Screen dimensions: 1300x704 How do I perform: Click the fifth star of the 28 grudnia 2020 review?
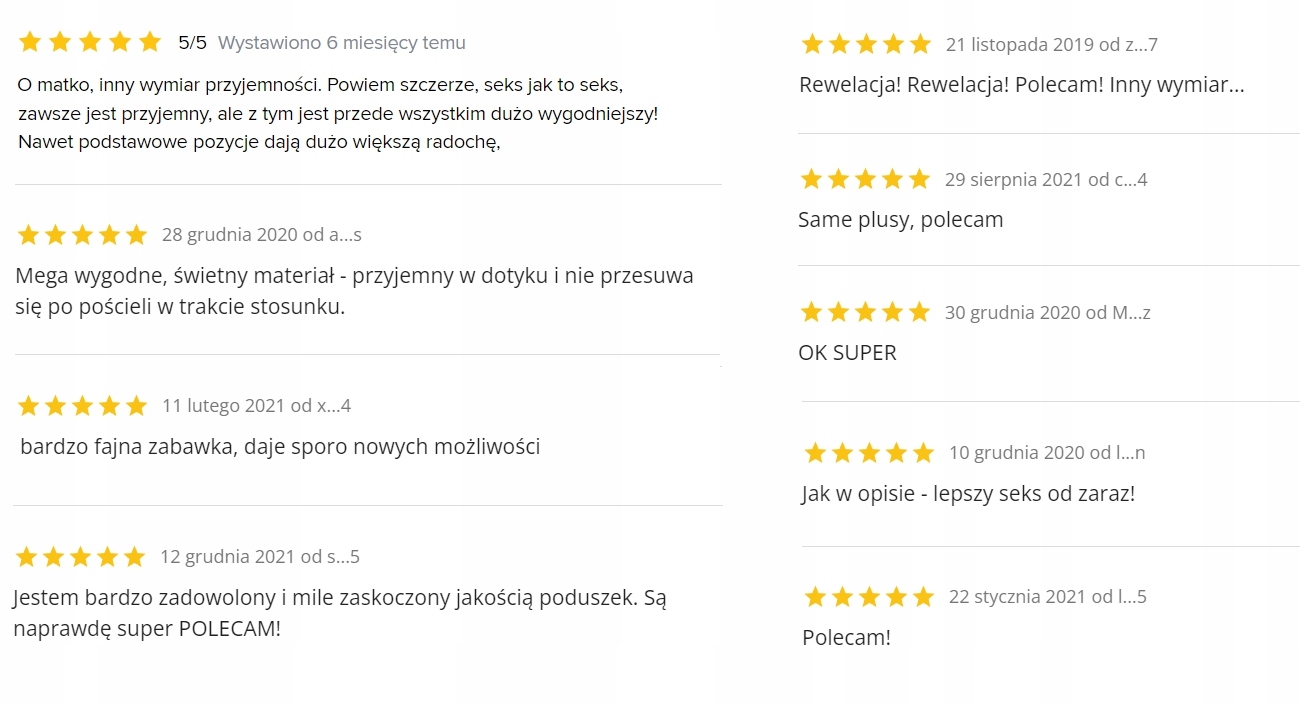pos(136,235)
